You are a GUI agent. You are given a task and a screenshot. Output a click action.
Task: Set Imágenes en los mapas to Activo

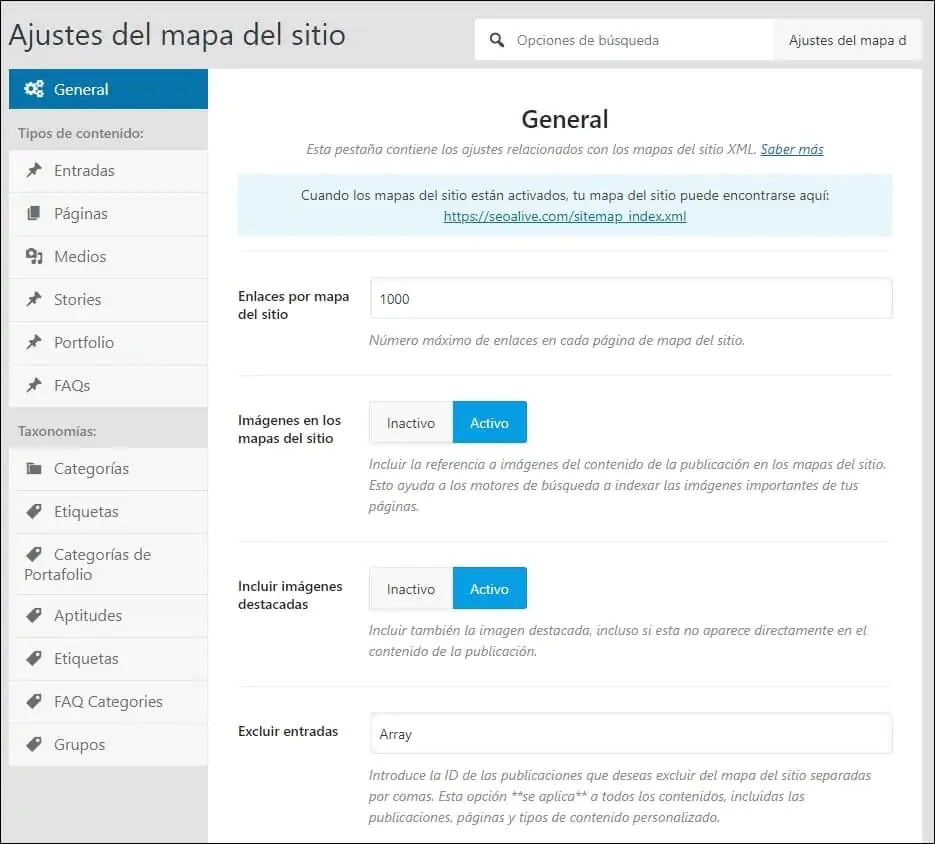(x=489, y=423)
